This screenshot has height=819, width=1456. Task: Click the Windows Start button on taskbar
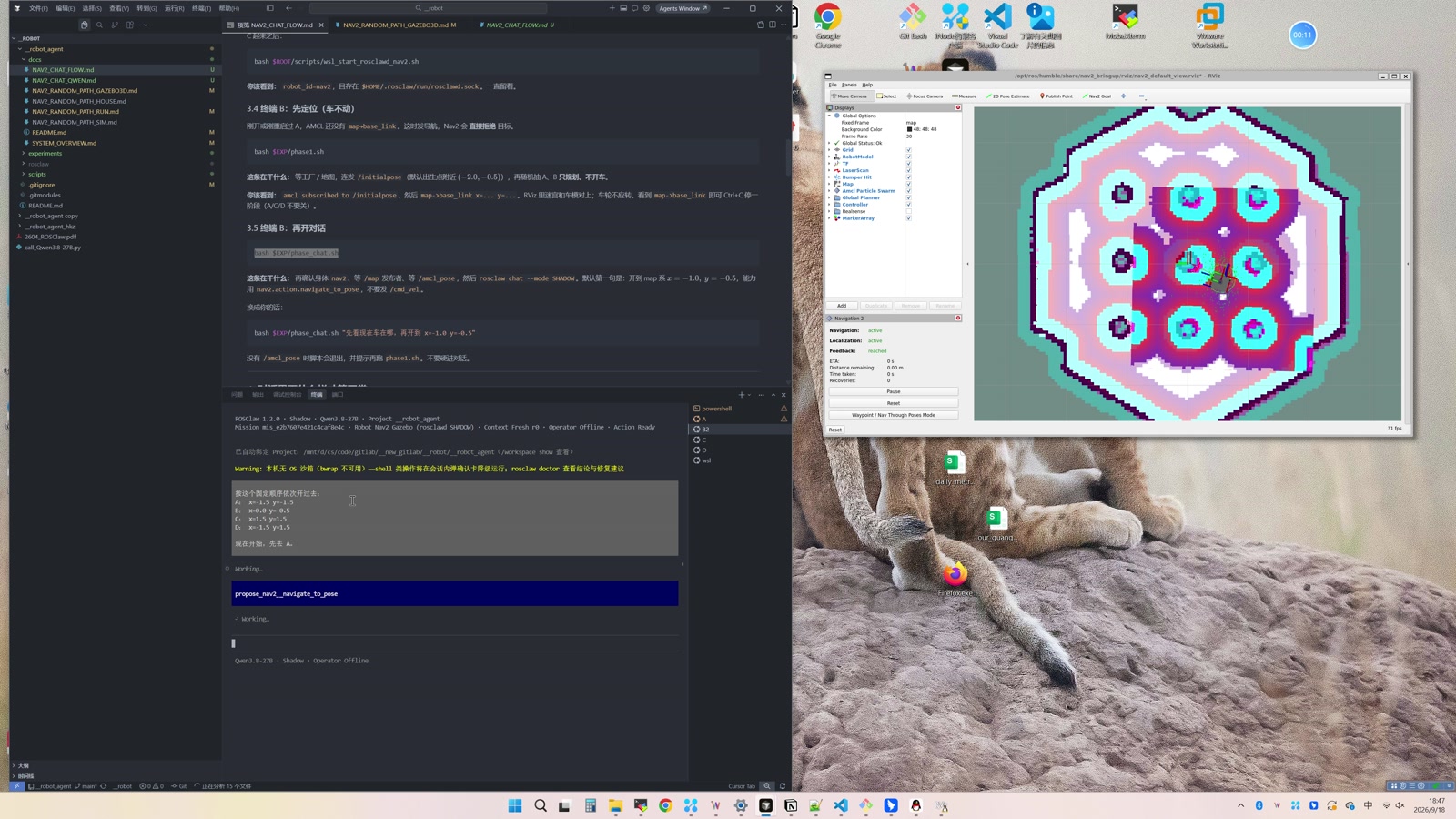tap(515, 805)
